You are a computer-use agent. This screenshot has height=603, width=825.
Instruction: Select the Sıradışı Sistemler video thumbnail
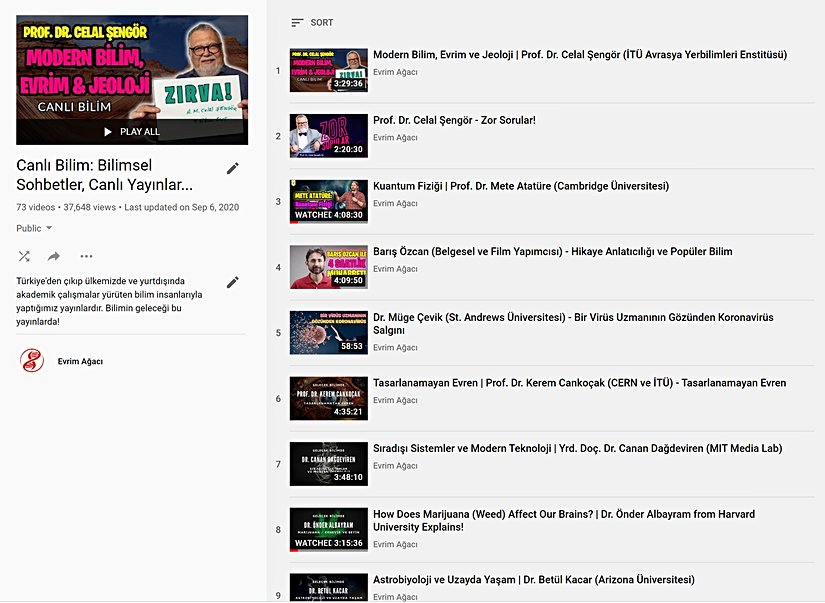click(x=328, y=464)
